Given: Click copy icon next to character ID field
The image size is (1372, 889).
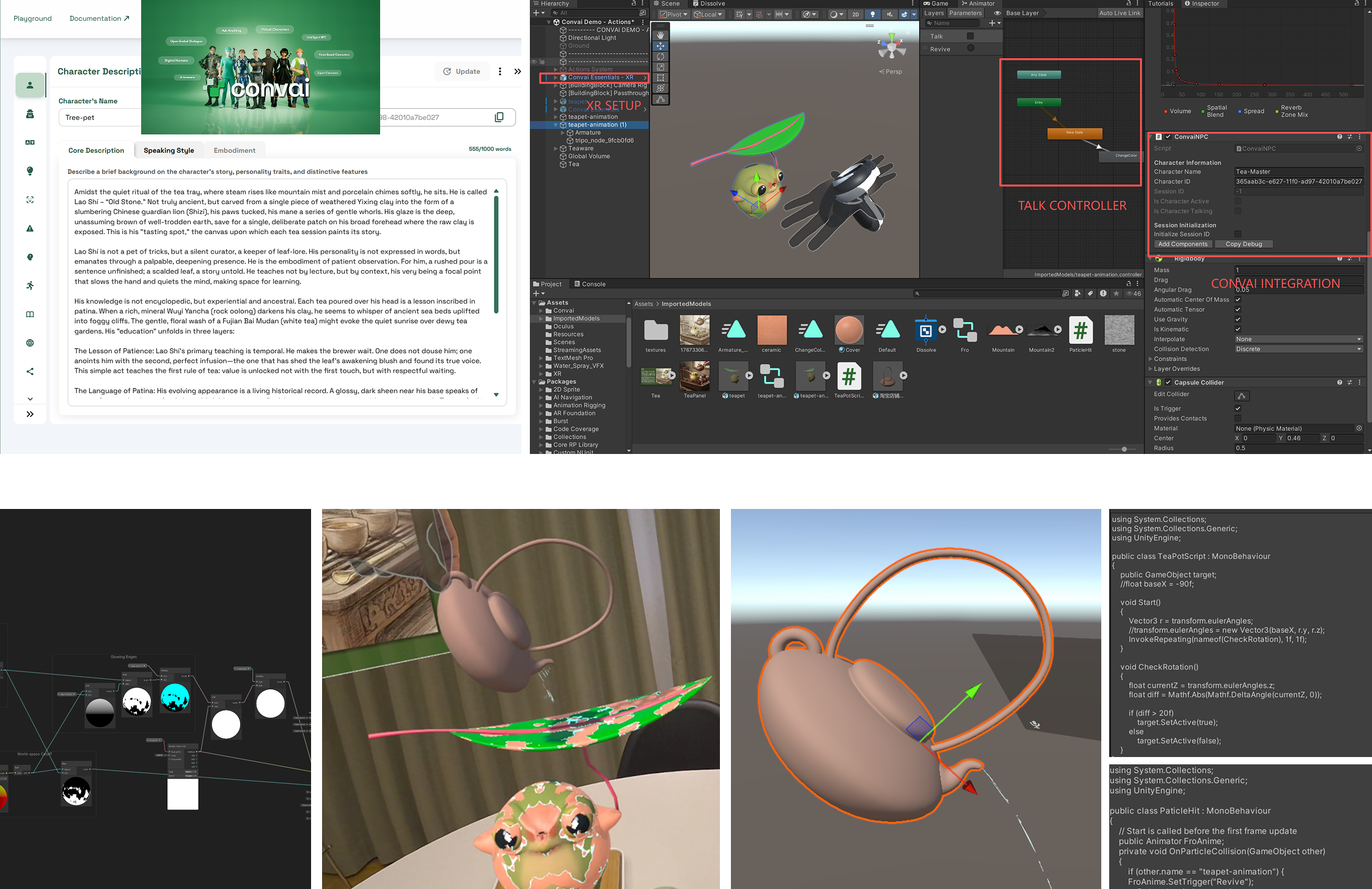Looking at the screenshot, I should pos(499,117).
